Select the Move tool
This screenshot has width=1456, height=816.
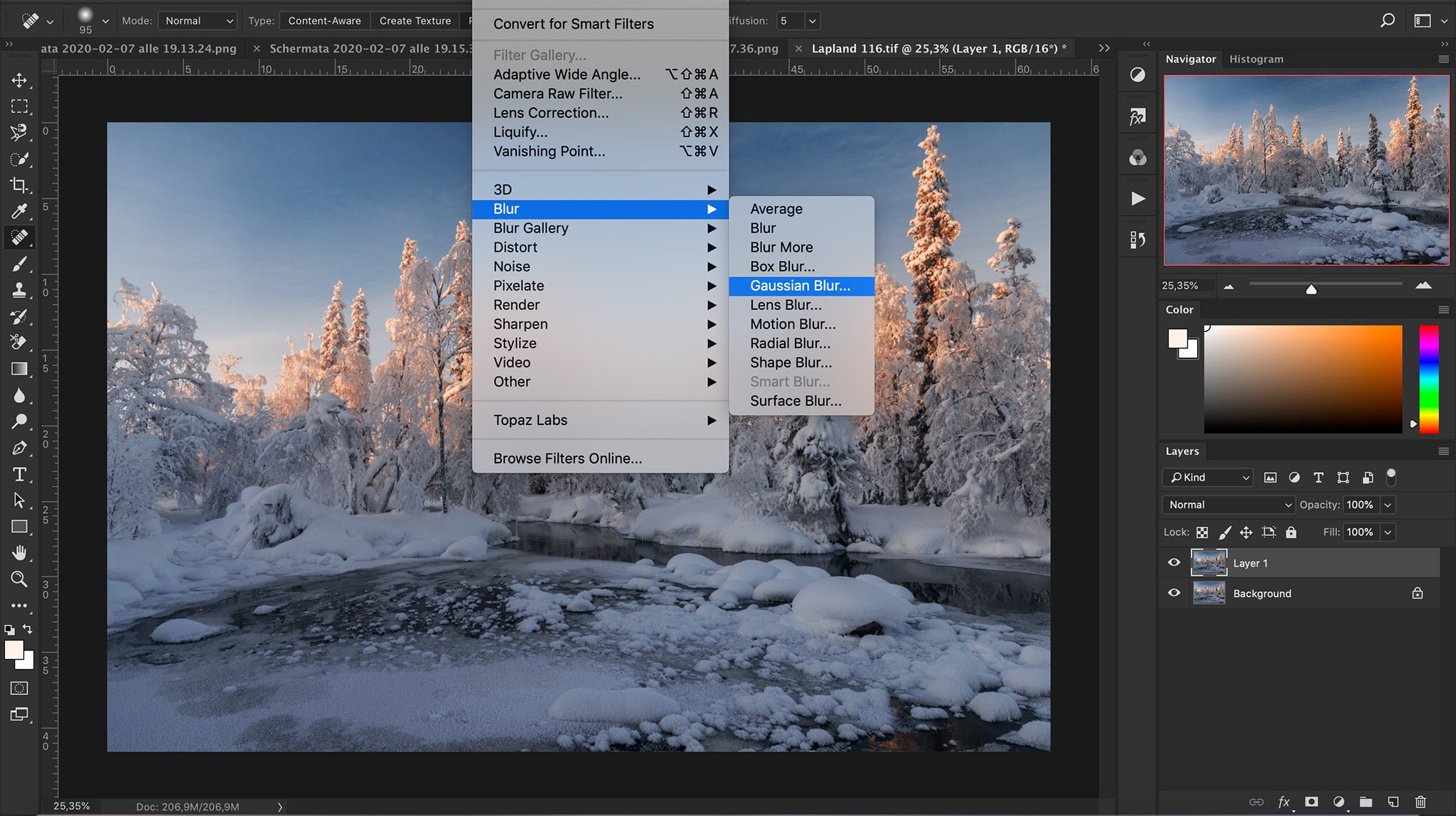click(19, 80)
